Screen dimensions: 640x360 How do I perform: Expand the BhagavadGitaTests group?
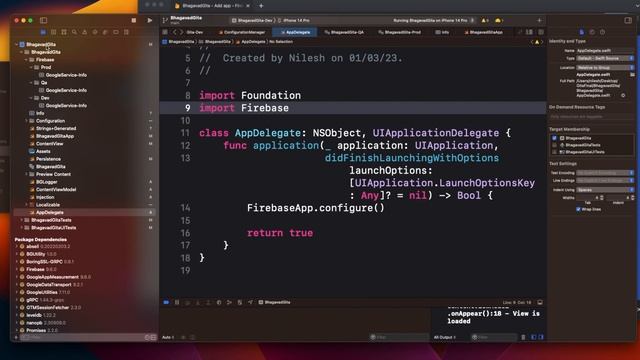pyautogui.click(x=22, y=220)
